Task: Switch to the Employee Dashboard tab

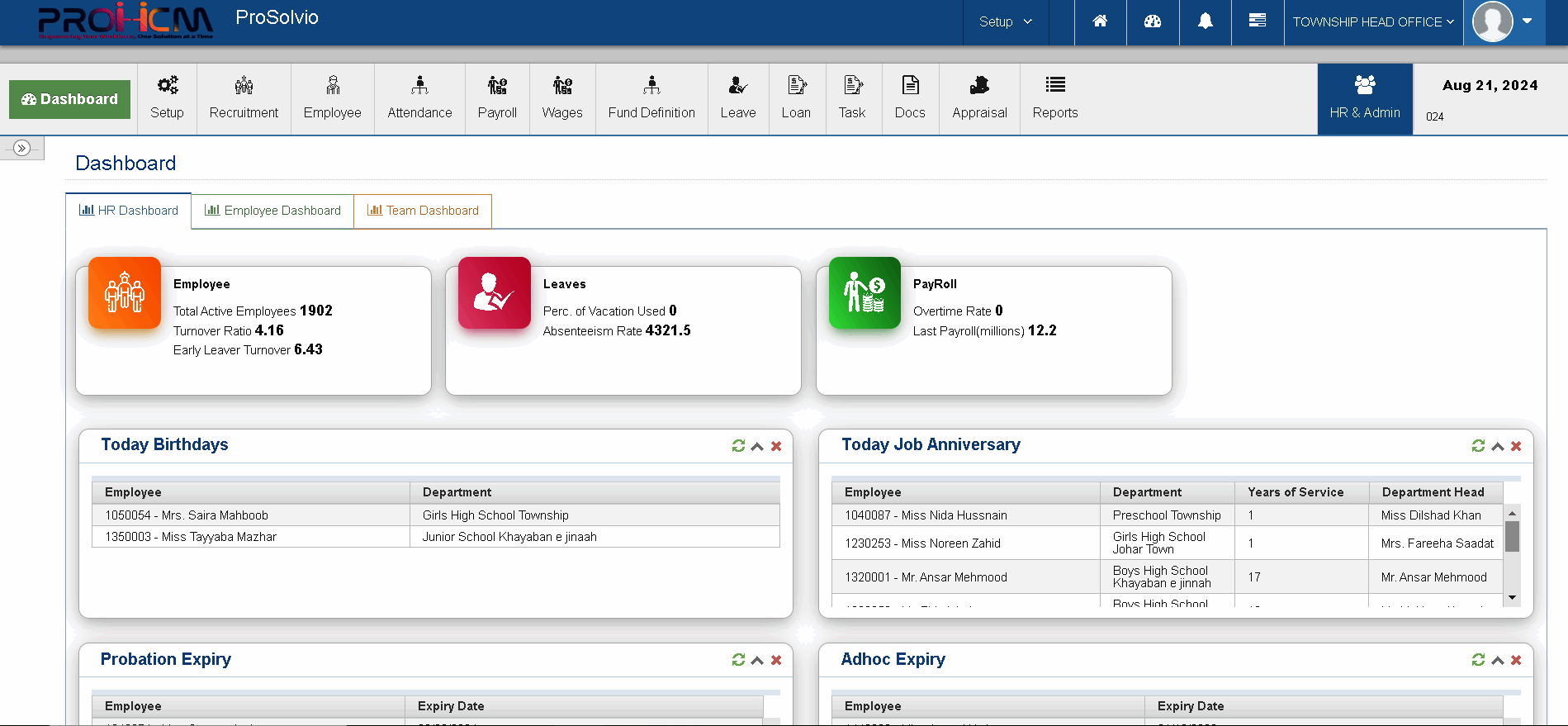Action: point(272,211)
